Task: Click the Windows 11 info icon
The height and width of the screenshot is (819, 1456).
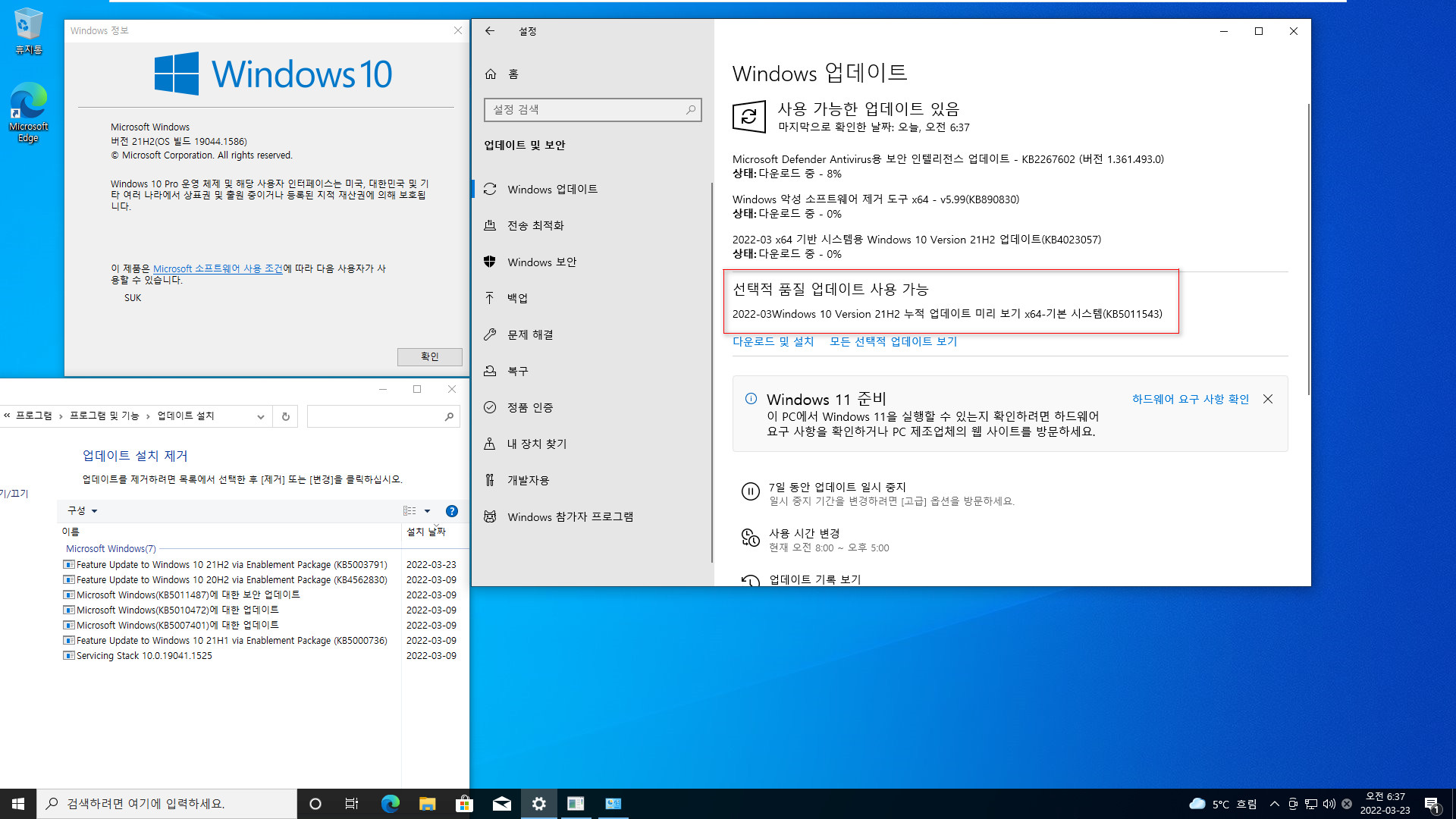Action: pos(751,399)
